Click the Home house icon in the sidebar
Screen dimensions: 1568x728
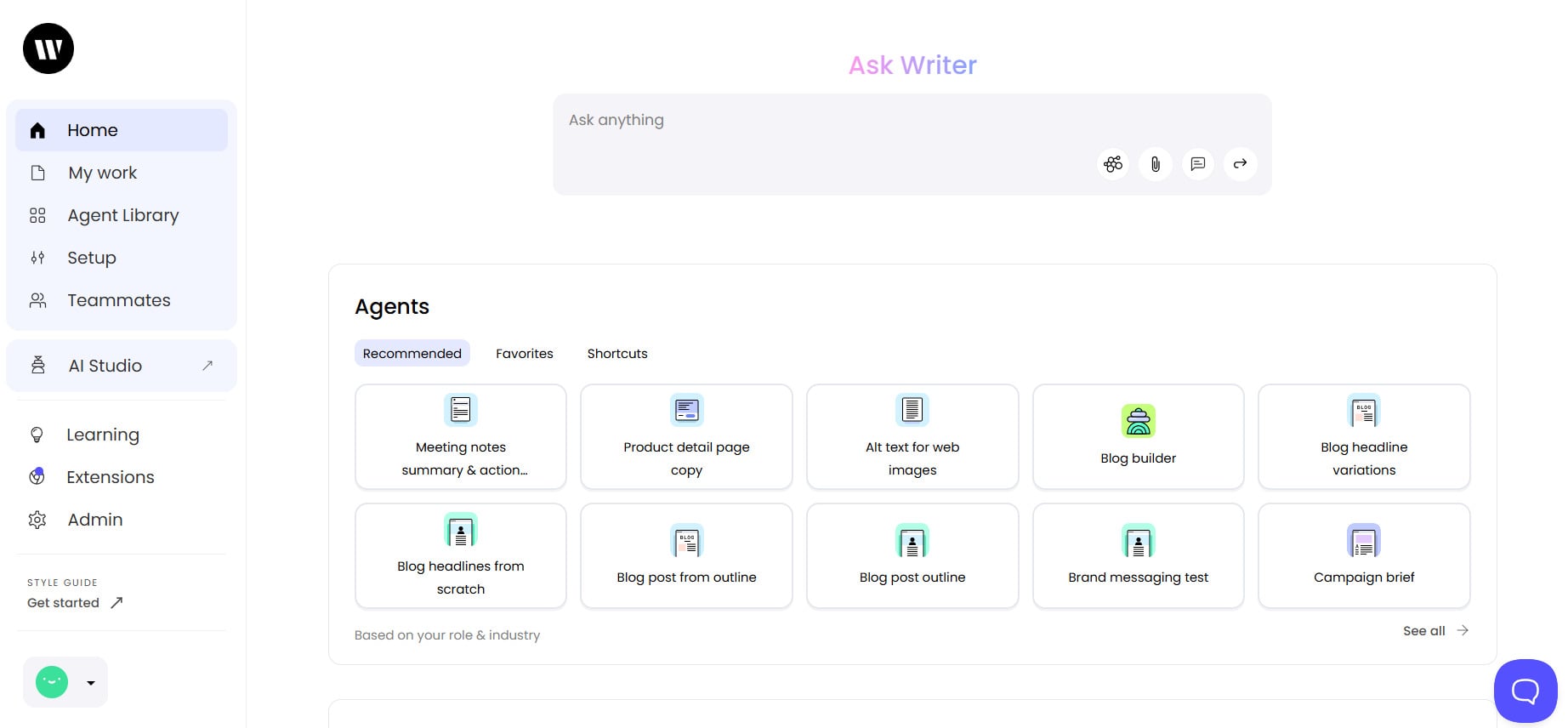pos(37,130)
